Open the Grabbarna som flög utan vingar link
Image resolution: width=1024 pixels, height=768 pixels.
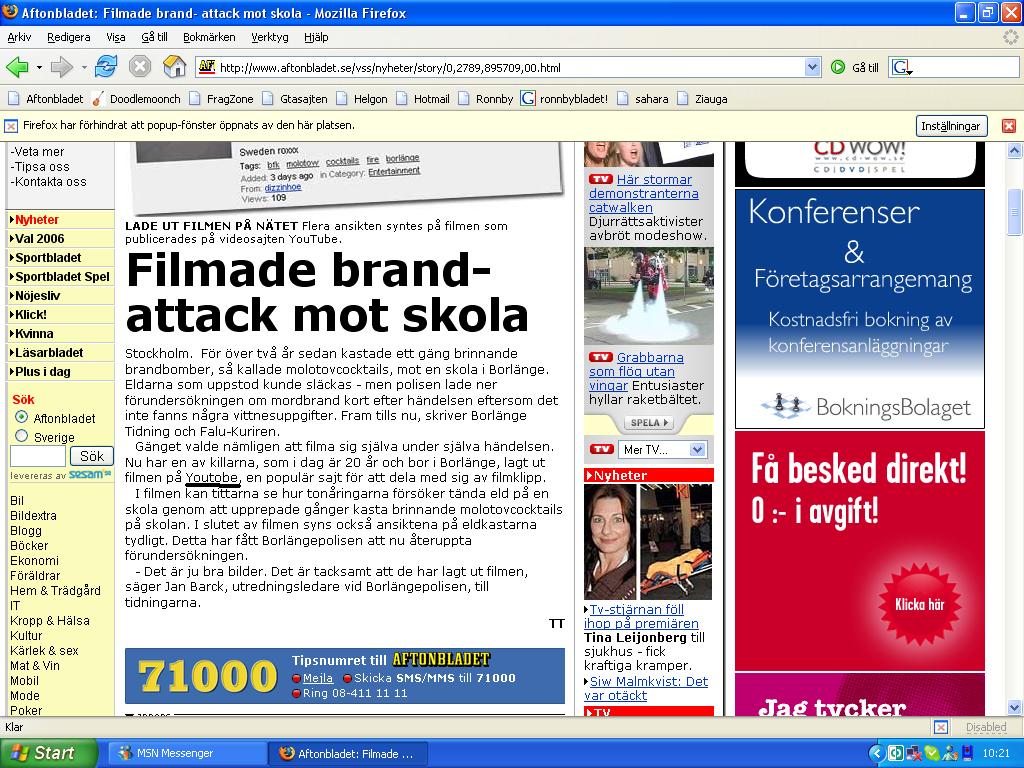click(637, 372)
